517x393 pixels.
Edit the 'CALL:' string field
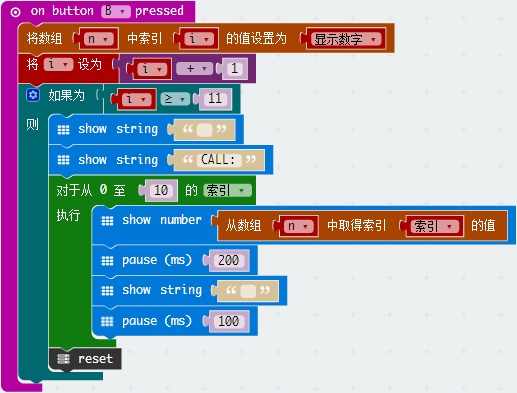pyautogui.click(x=219, y=160)
